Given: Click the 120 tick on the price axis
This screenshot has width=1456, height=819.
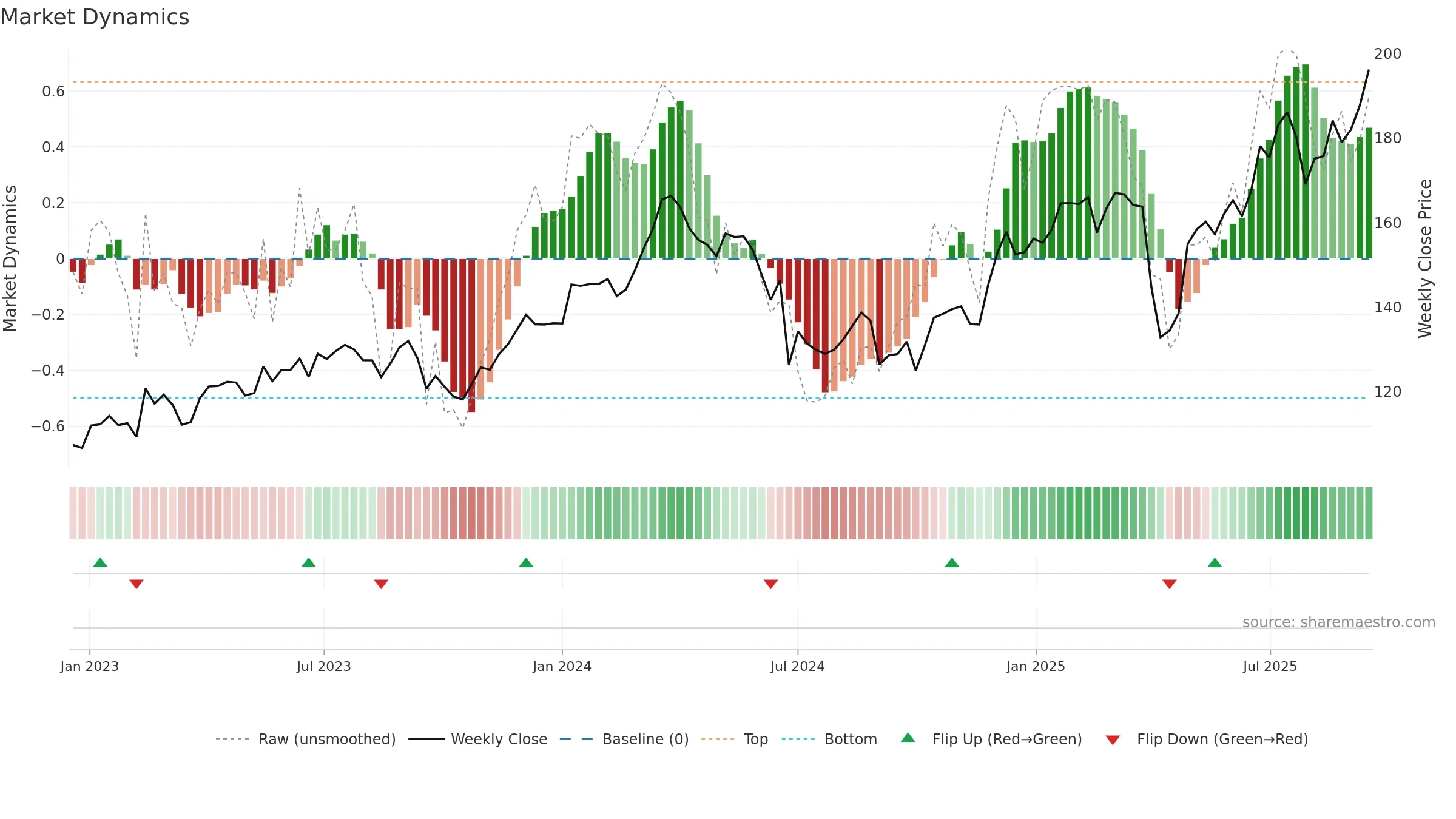Looking at the screenshot, I should (1388, 392).
